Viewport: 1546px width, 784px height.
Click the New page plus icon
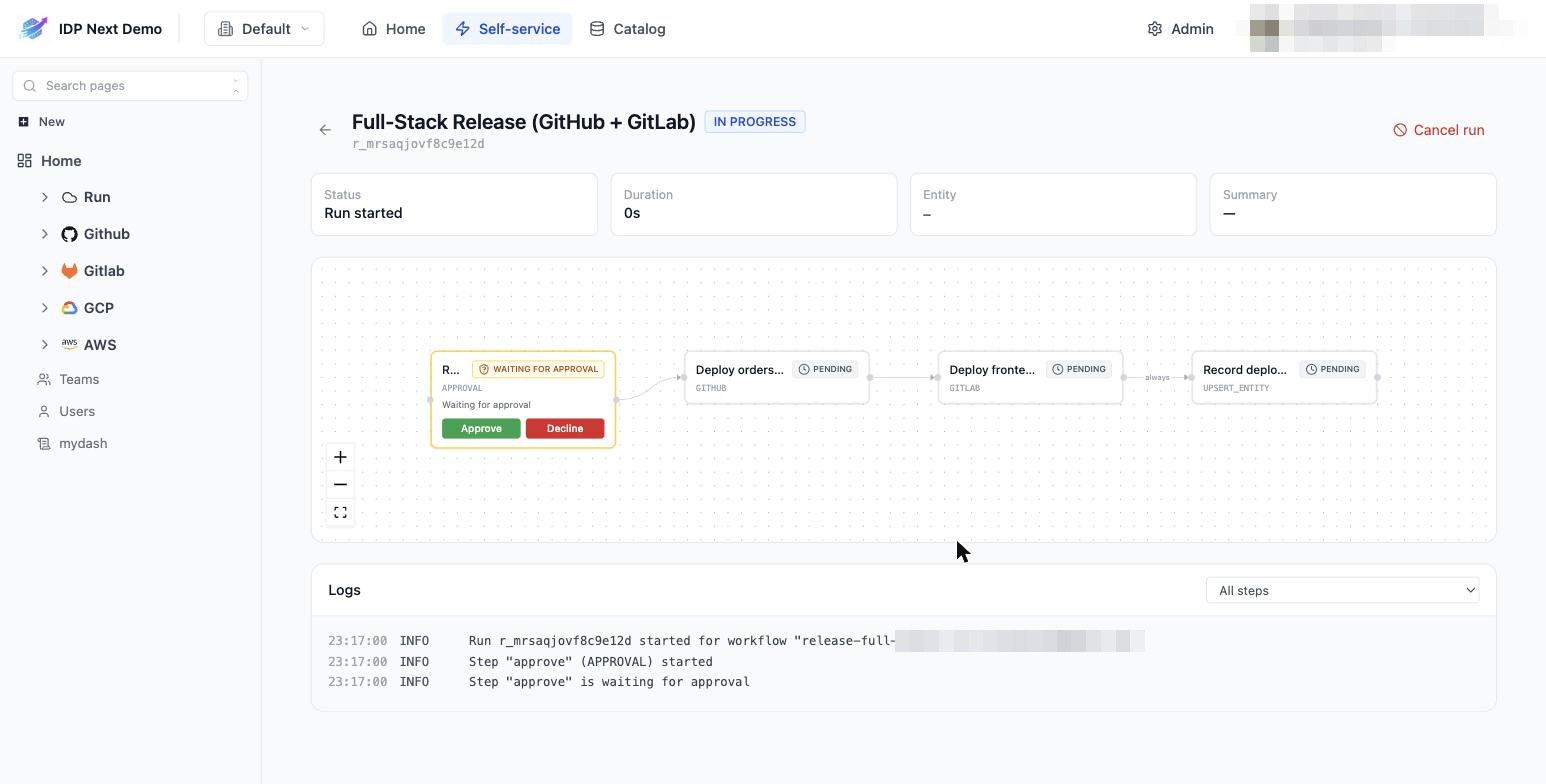tap(23, 122)
